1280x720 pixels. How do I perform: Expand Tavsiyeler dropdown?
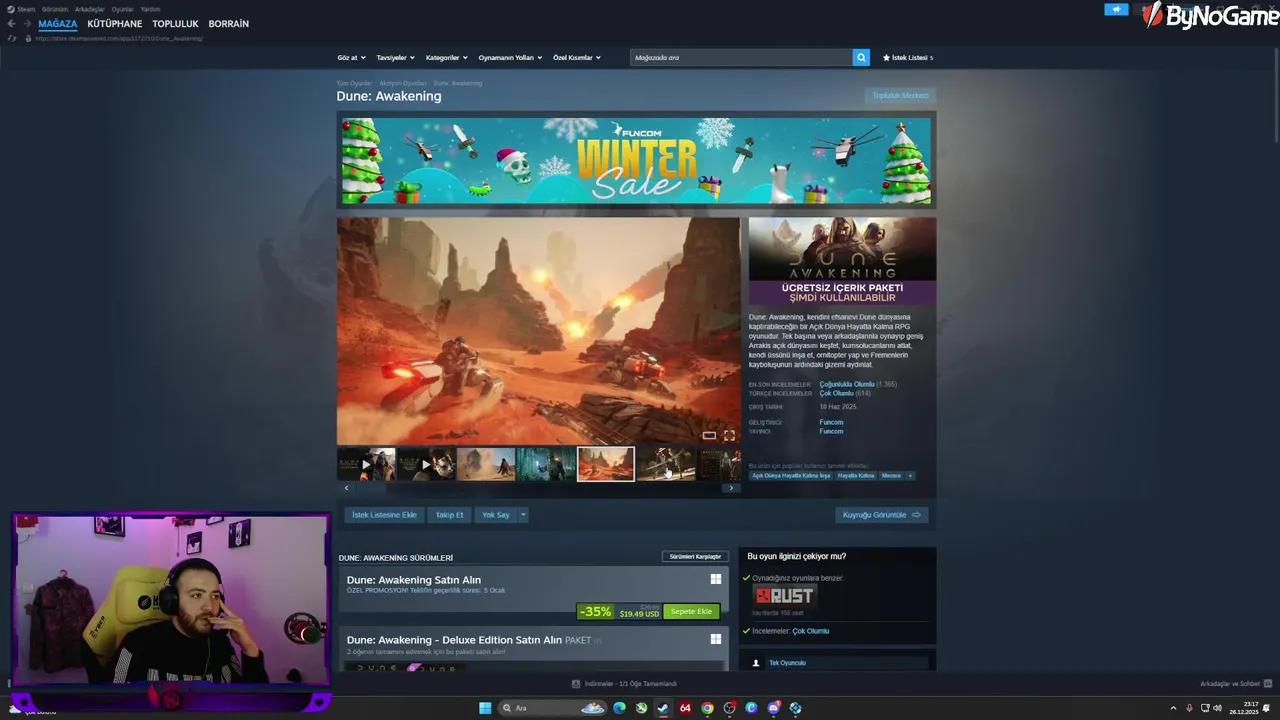pos(395,58)
